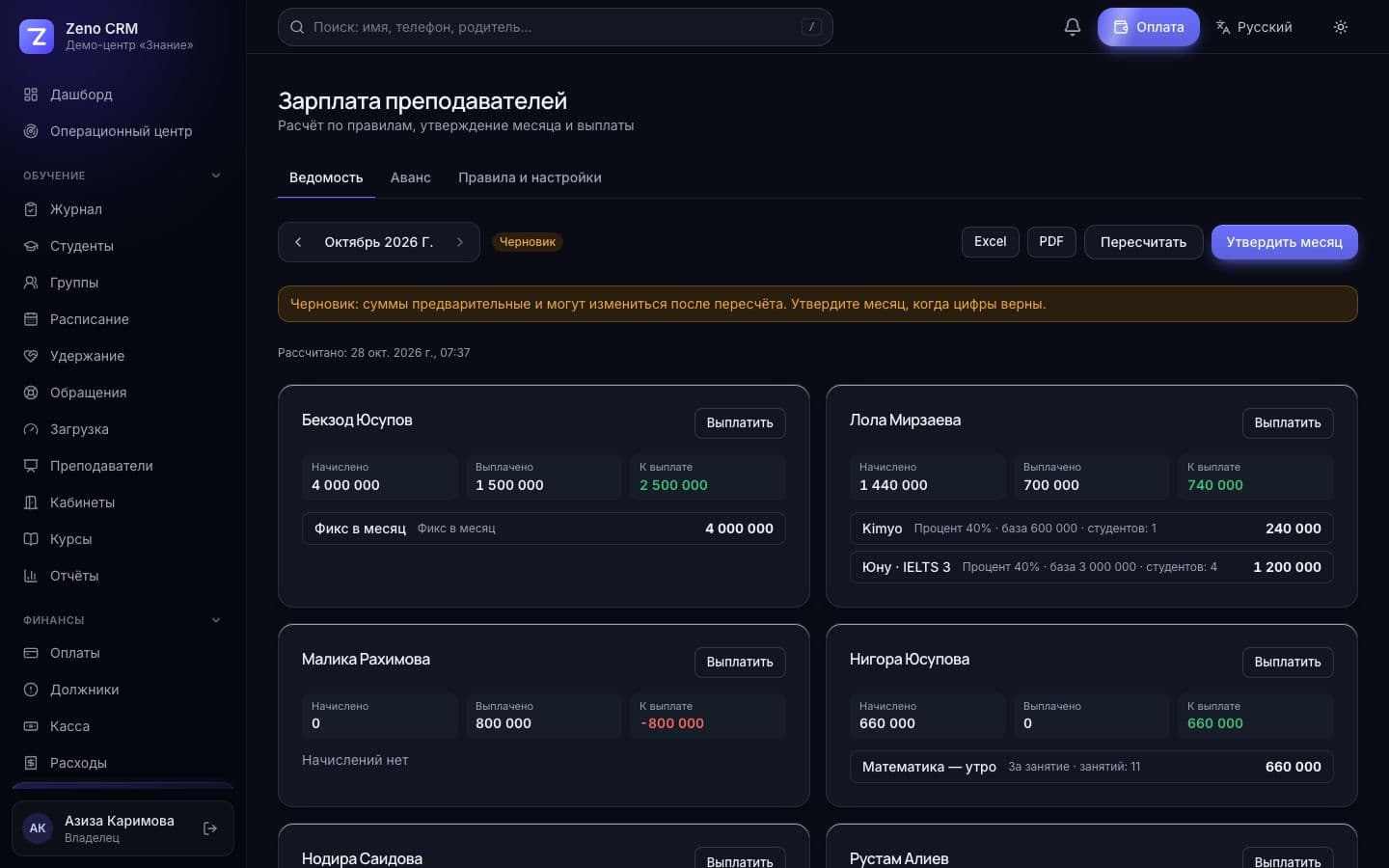Click Выплатить for Лола Мирзаева

(1288, 422)
